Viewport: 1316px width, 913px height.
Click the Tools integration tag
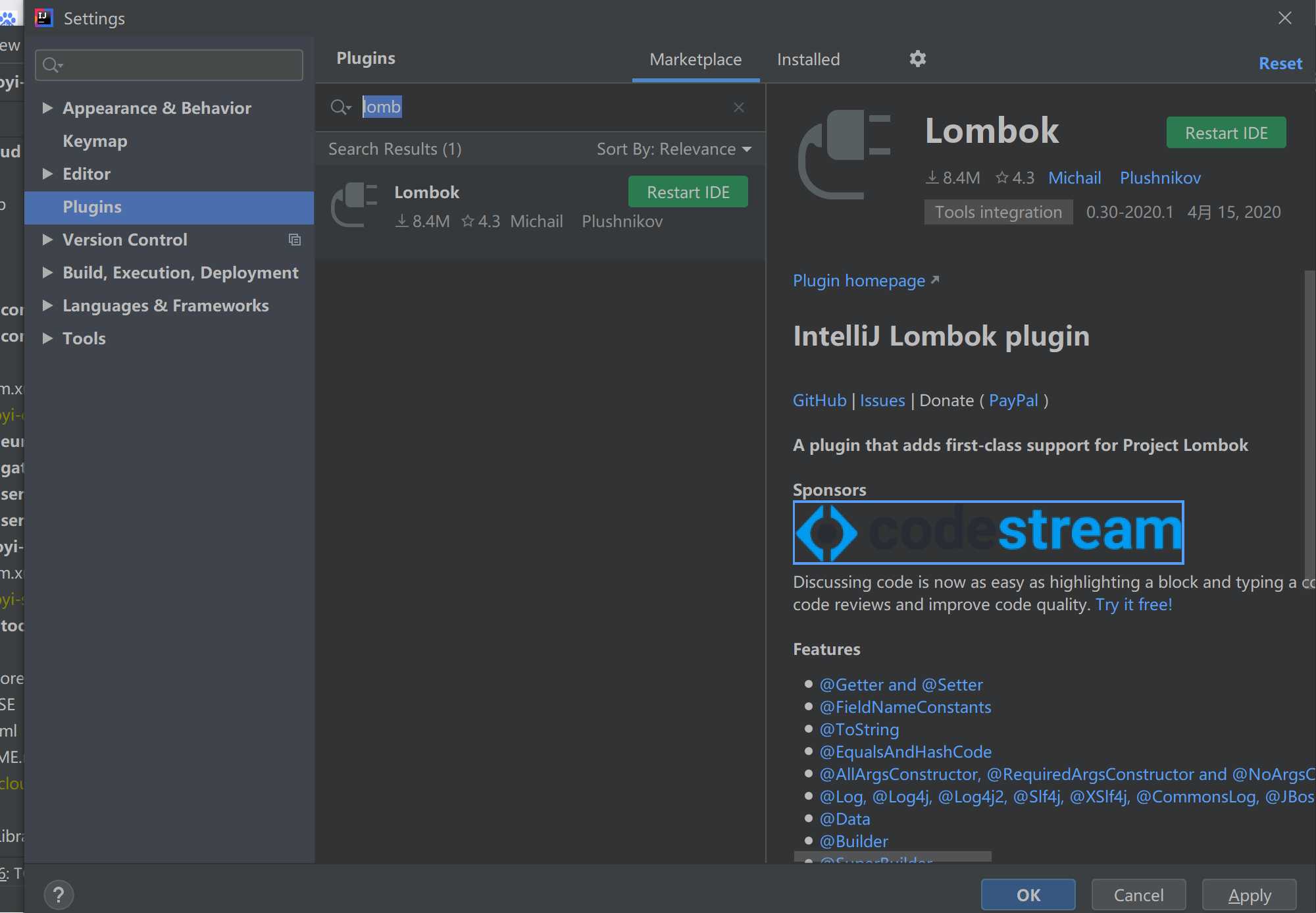[x=998, y=213]
